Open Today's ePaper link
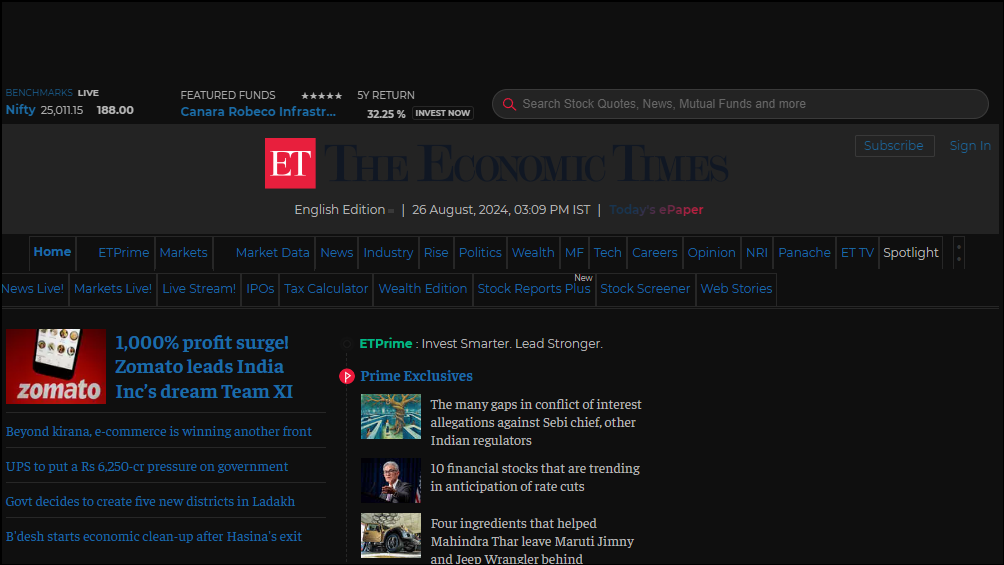1004x565 pixels. 656,209
